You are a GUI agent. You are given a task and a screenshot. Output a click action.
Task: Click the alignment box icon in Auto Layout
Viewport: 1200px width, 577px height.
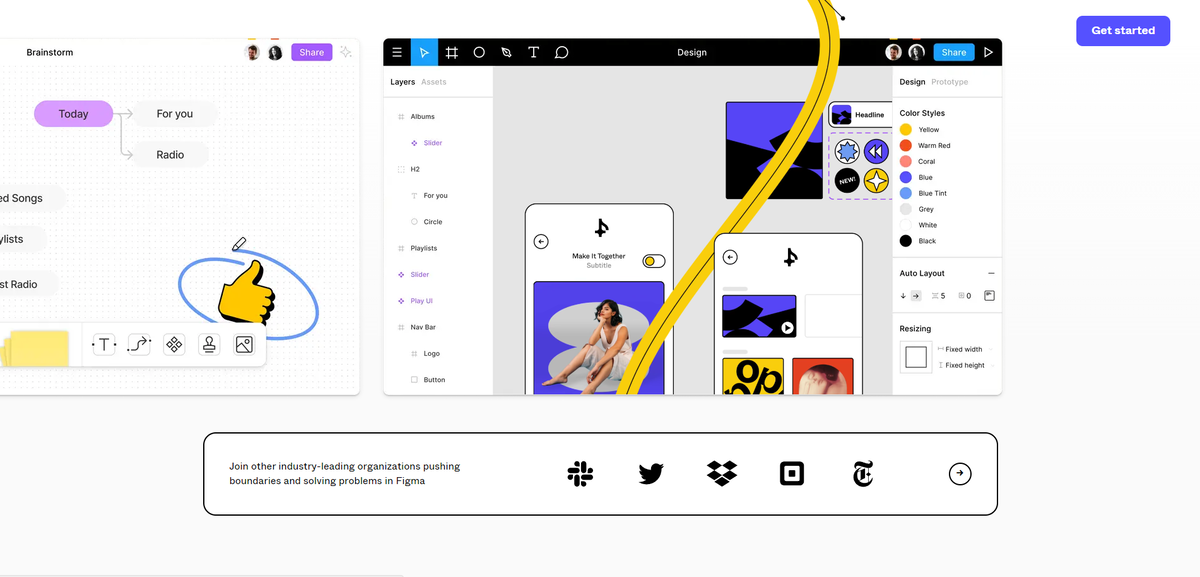coord(989,296)
